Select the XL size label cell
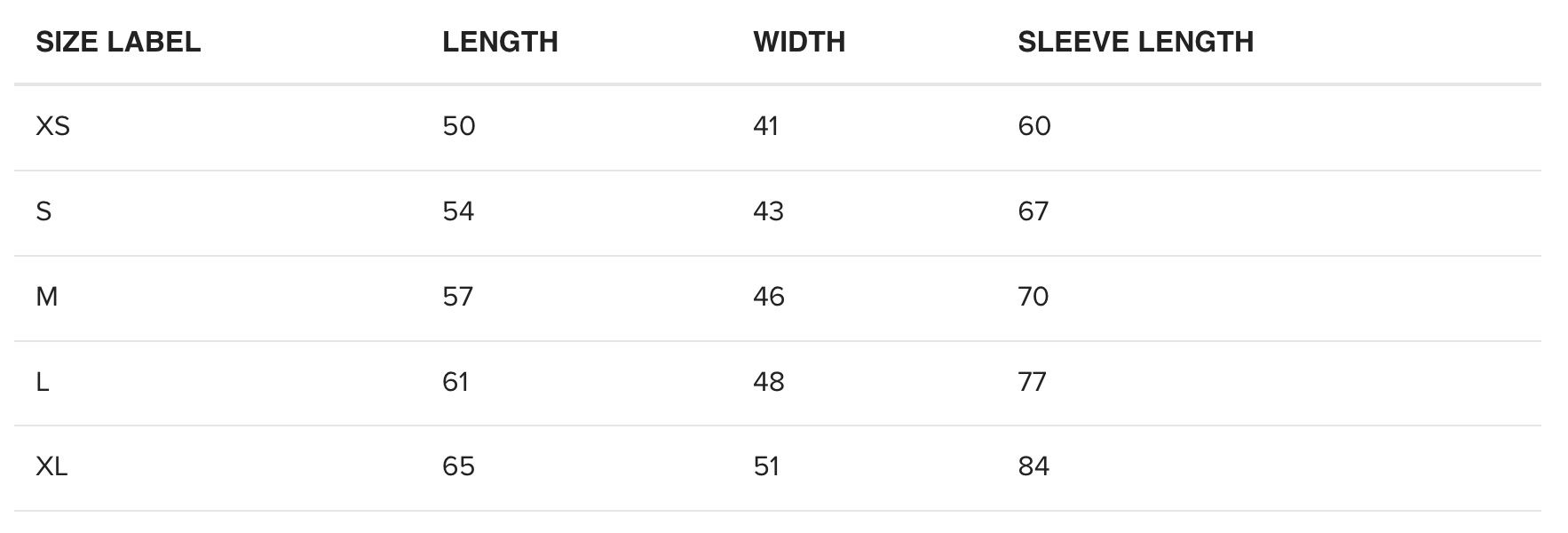 [x=51, y=466]
